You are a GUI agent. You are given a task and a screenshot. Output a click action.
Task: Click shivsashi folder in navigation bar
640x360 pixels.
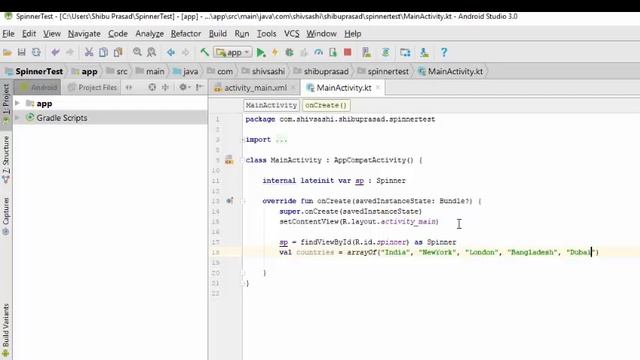[264, 71]
